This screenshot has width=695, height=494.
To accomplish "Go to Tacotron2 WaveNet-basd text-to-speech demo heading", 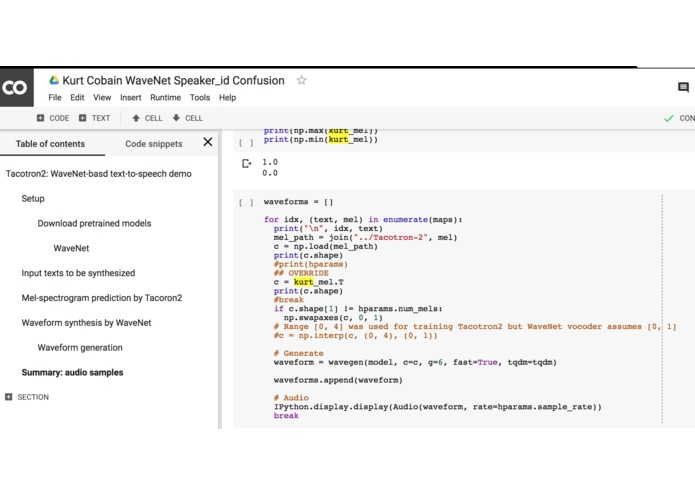I will (x=98, y=174).
